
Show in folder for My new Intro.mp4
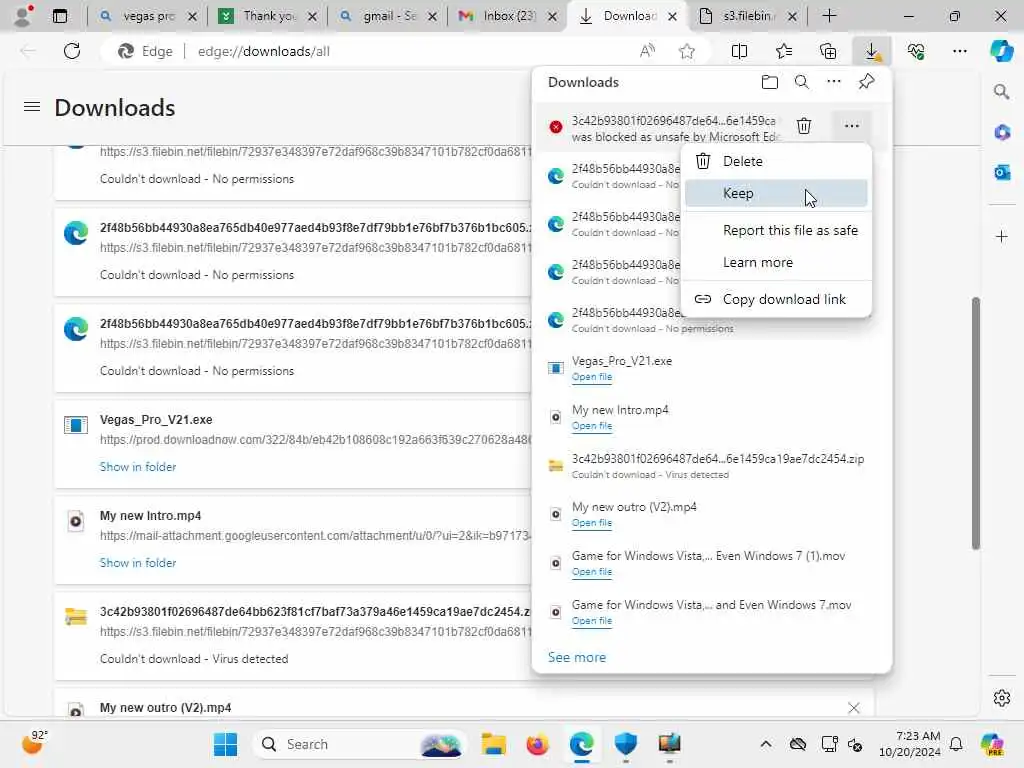pos(138,563)
